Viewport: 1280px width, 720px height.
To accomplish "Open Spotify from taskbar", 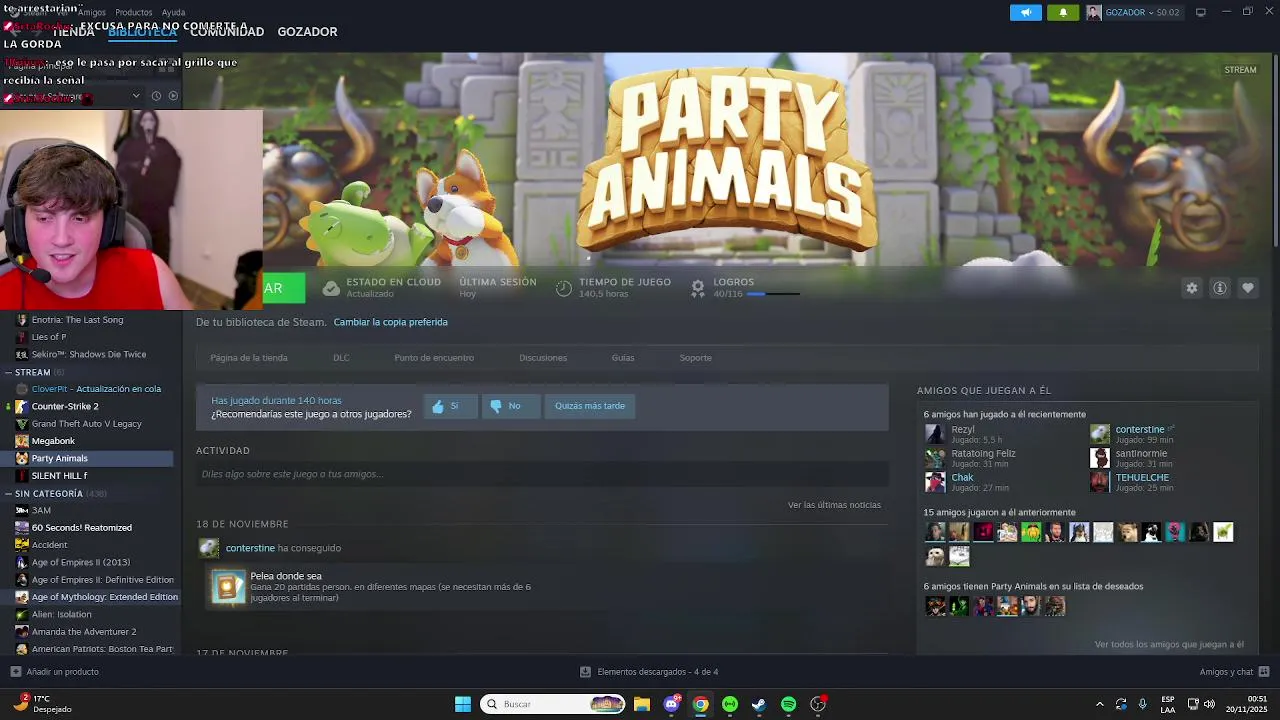I will pyautogui.click(x=789, y=704).
